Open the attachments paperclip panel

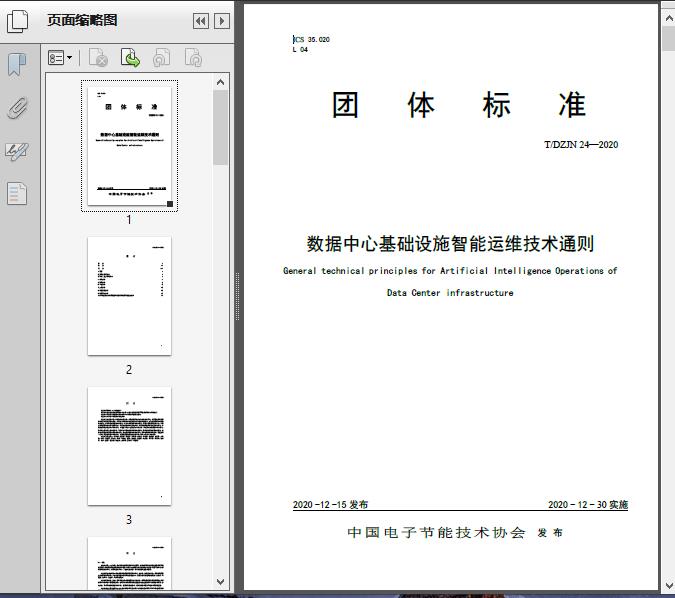[x=17, y=108]
